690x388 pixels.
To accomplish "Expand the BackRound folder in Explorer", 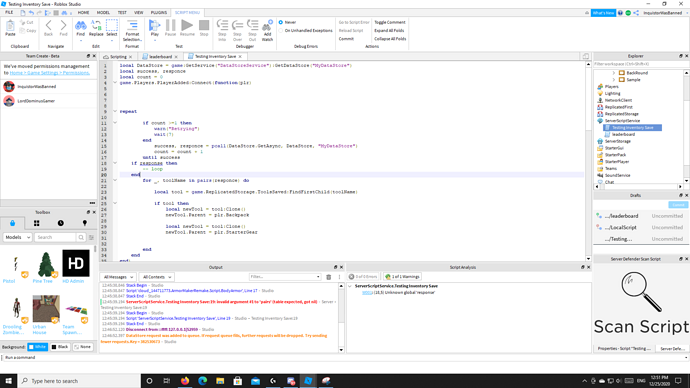I will pyautogui.click(x=614, y=73).
